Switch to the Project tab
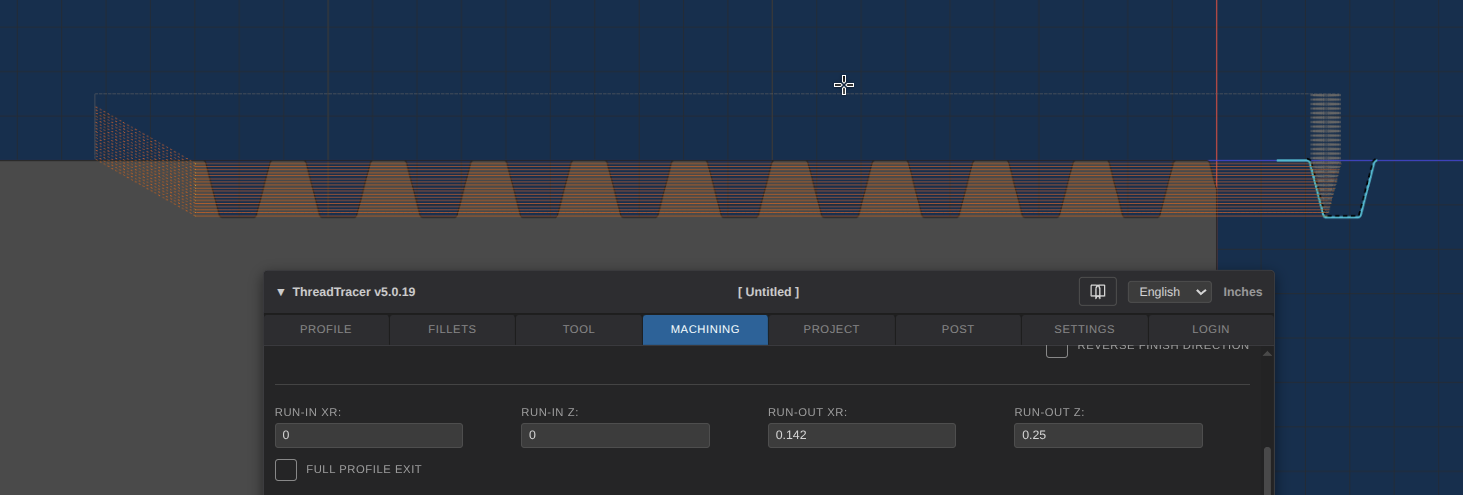Screen dimensions: 1463x495 [x=831, y=329]
